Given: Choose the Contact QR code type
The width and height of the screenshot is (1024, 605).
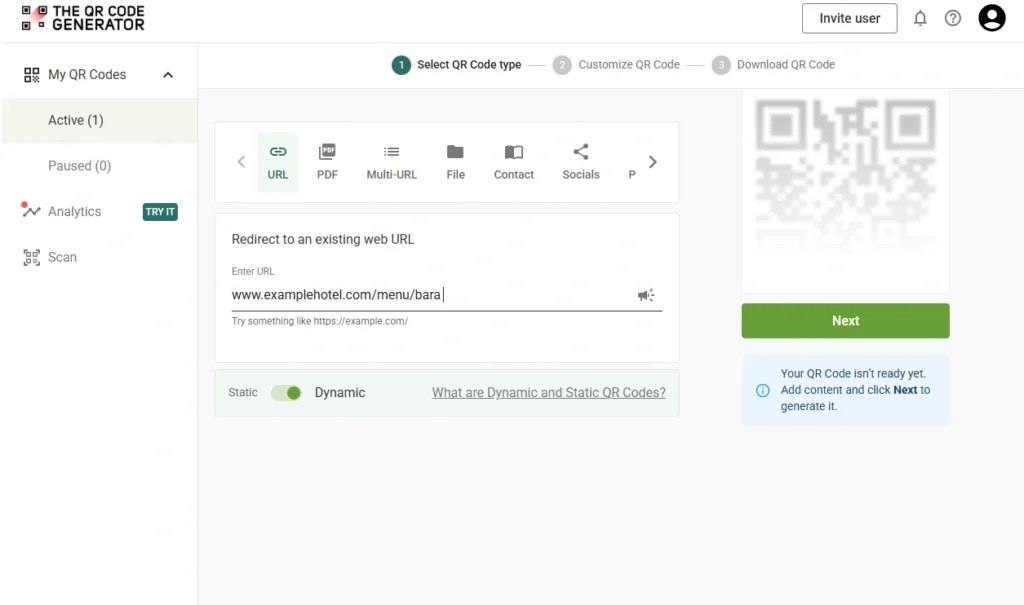Looking at the screenshot, I should (513, 162).
